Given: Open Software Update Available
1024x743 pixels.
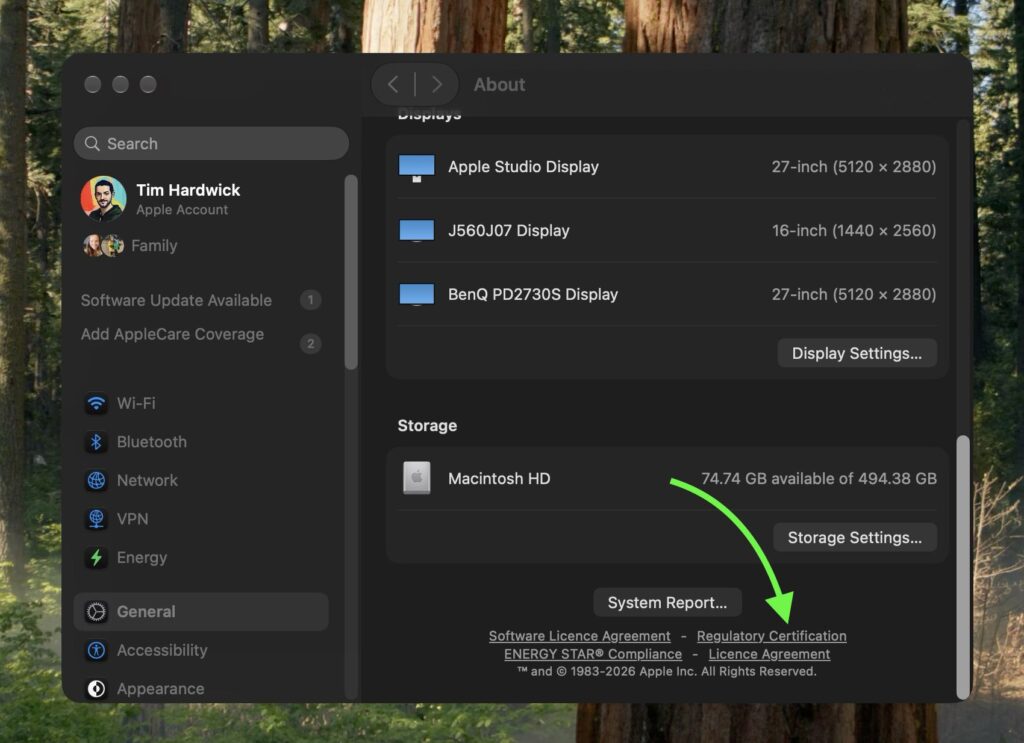Looking at the screenshot, I should point(176,300).
